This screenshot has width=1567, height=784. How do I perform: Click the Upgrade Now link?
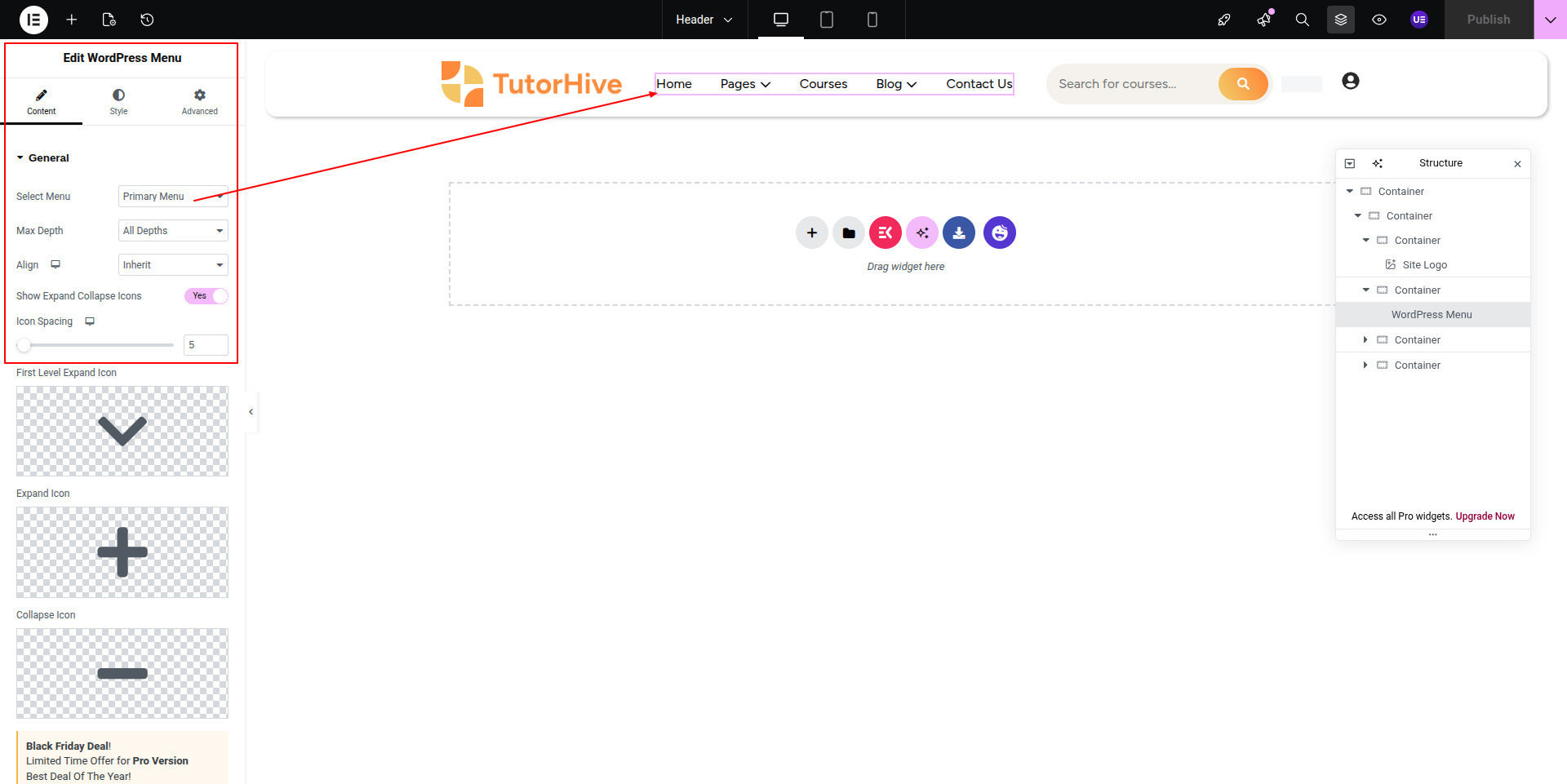(1485, 516)
